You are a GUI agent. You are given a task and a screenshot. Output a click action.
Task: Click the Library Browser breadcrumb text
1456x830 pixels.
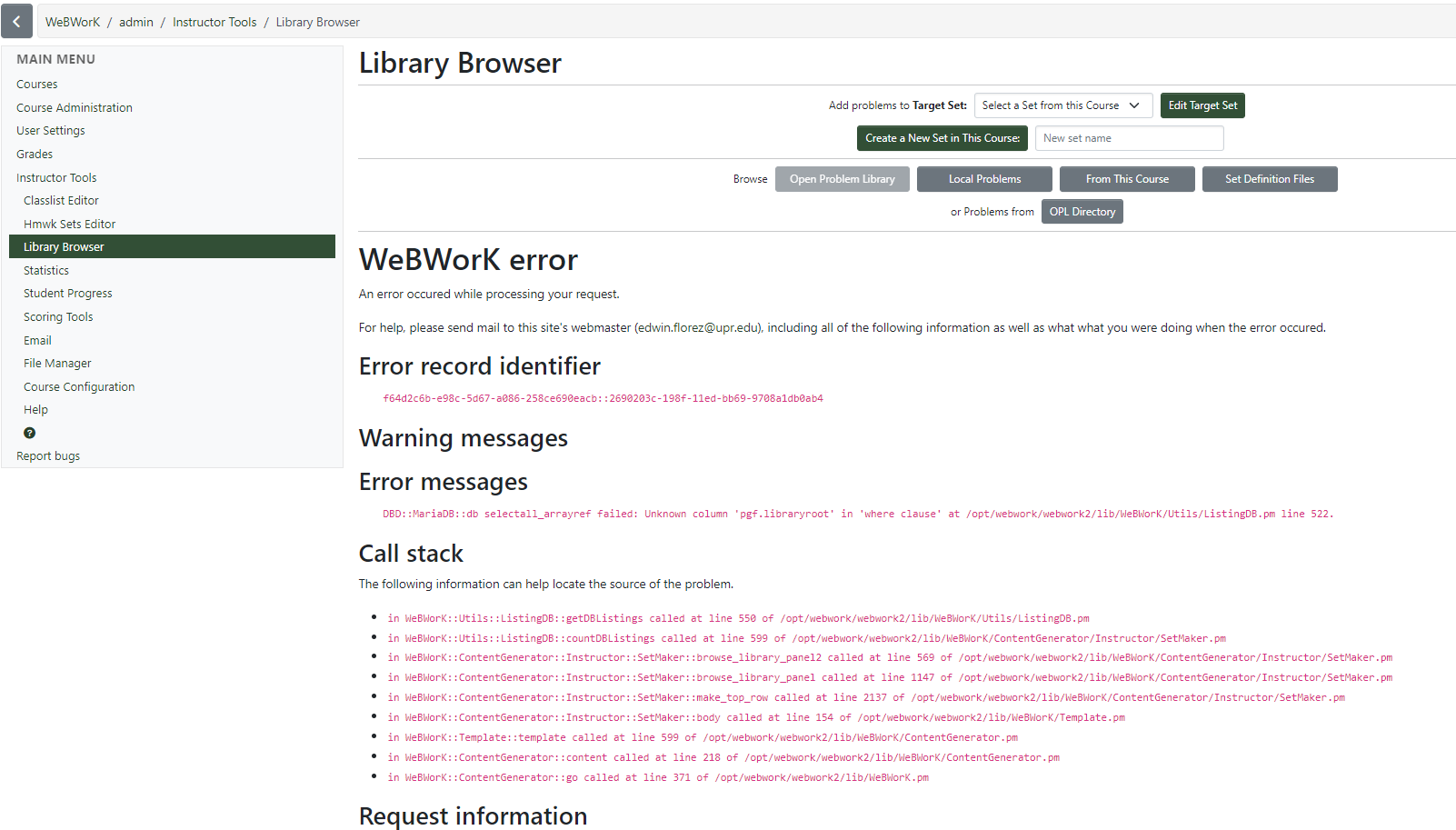[317, 22]
